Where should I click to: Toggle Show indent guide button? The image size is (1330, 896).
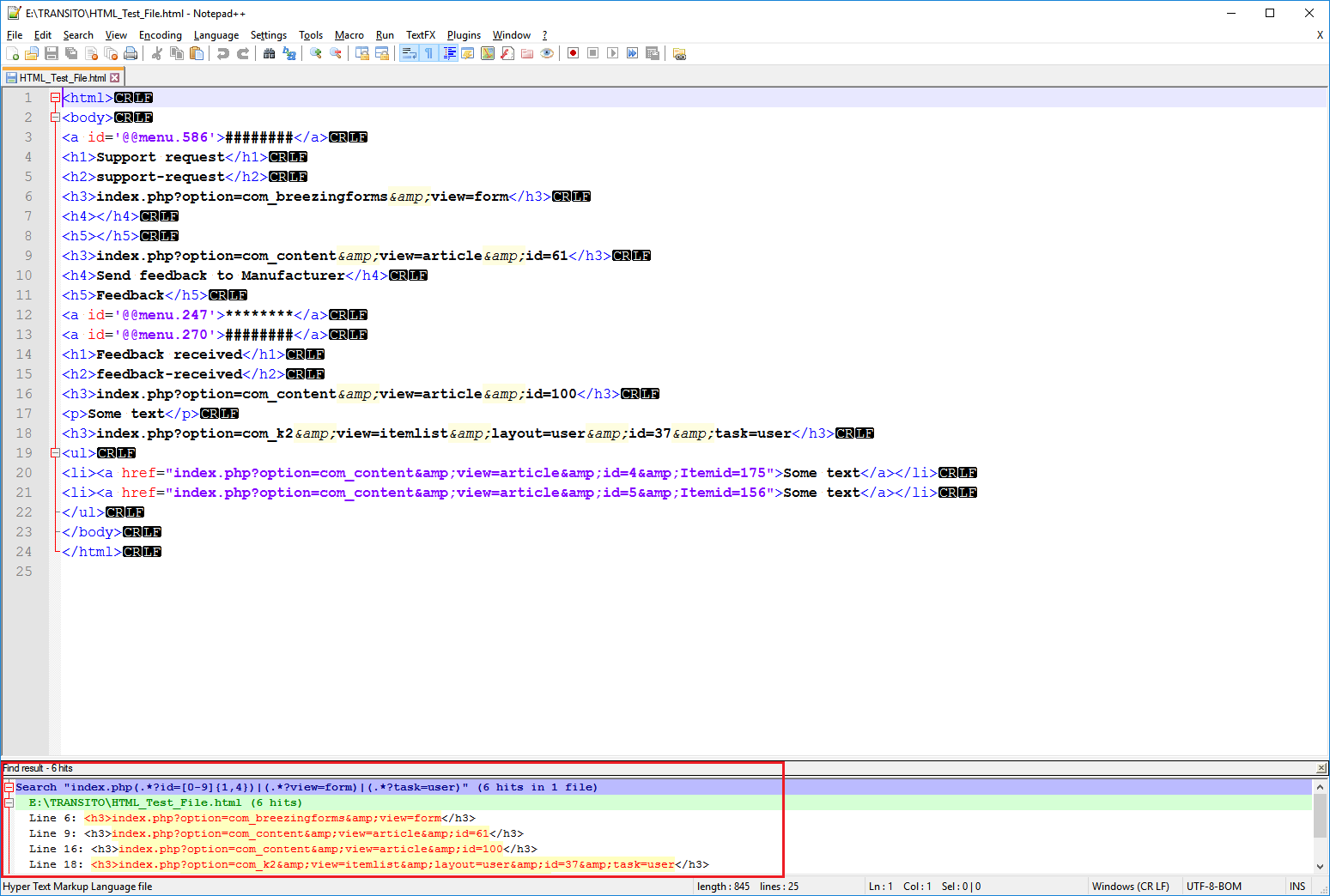coord(449,53)
